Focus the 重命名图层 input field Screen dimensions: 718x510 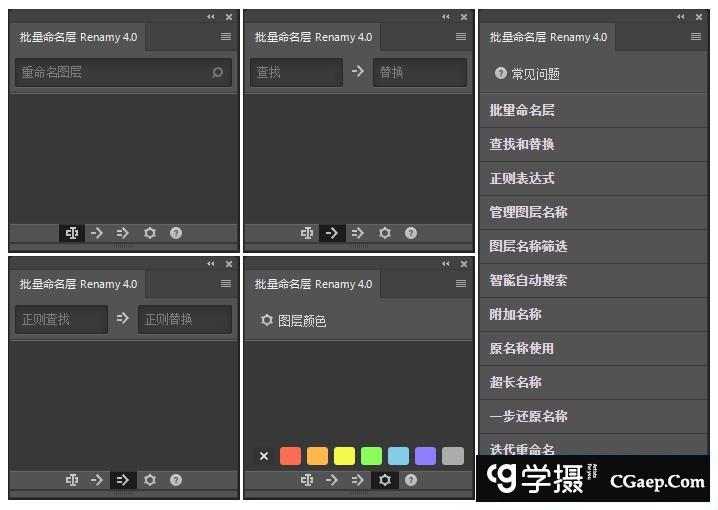[x=123, y=72]
